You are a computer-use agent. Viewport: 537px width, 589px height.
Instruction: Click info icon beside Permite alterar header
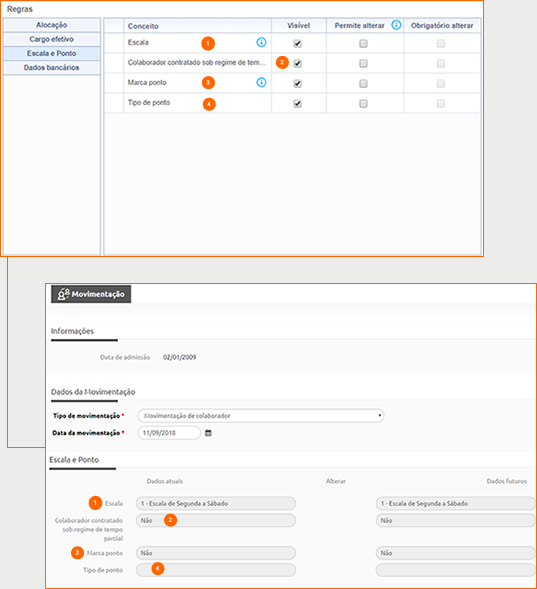coord(396,25)
